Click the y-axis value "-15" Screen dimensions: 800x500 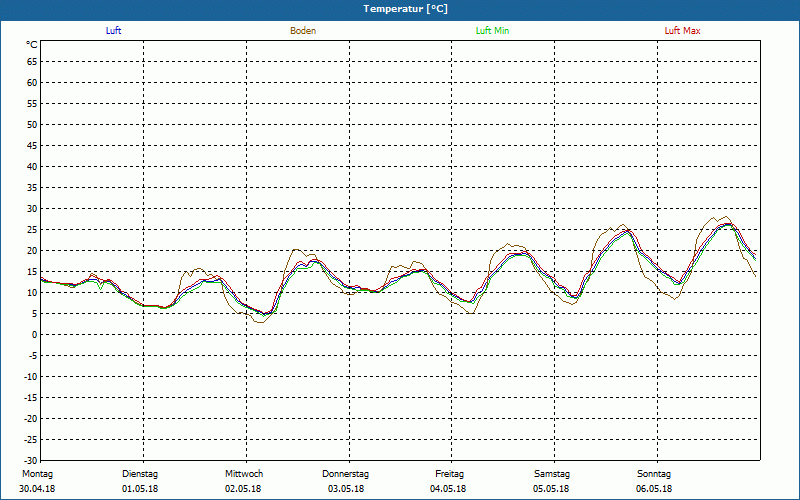(31, 398)
